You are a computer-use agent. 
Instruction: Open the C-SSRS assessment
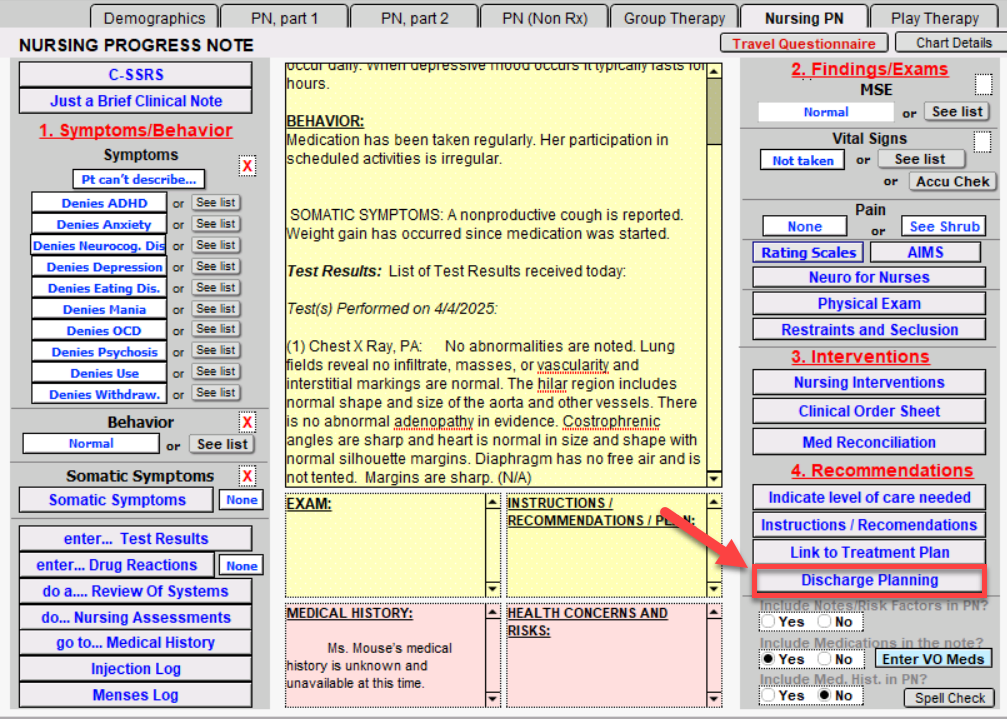135,74
